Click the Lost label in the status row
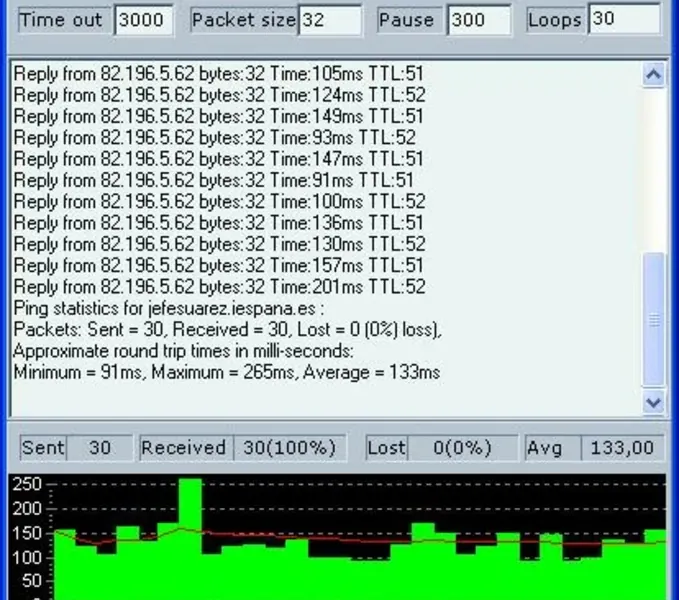Viewport: 679px width, 600px height. coord(387,448)
